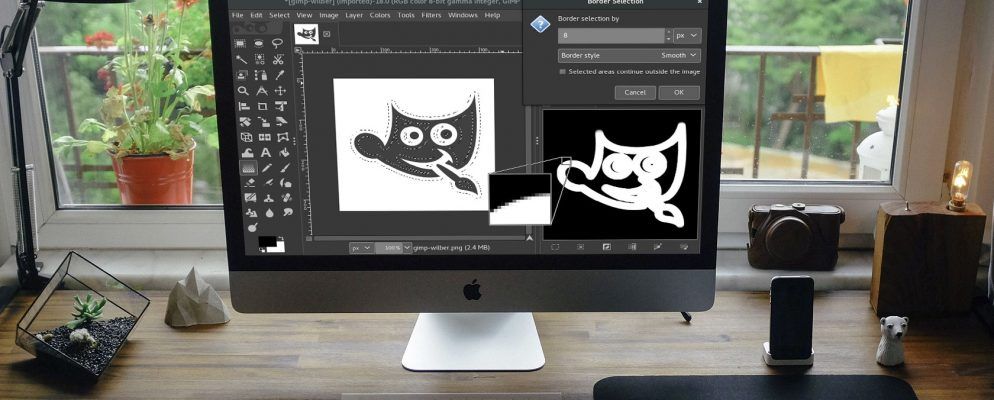
Task: Select the Bucket Fill tool
Action: (x=285, y=153)
